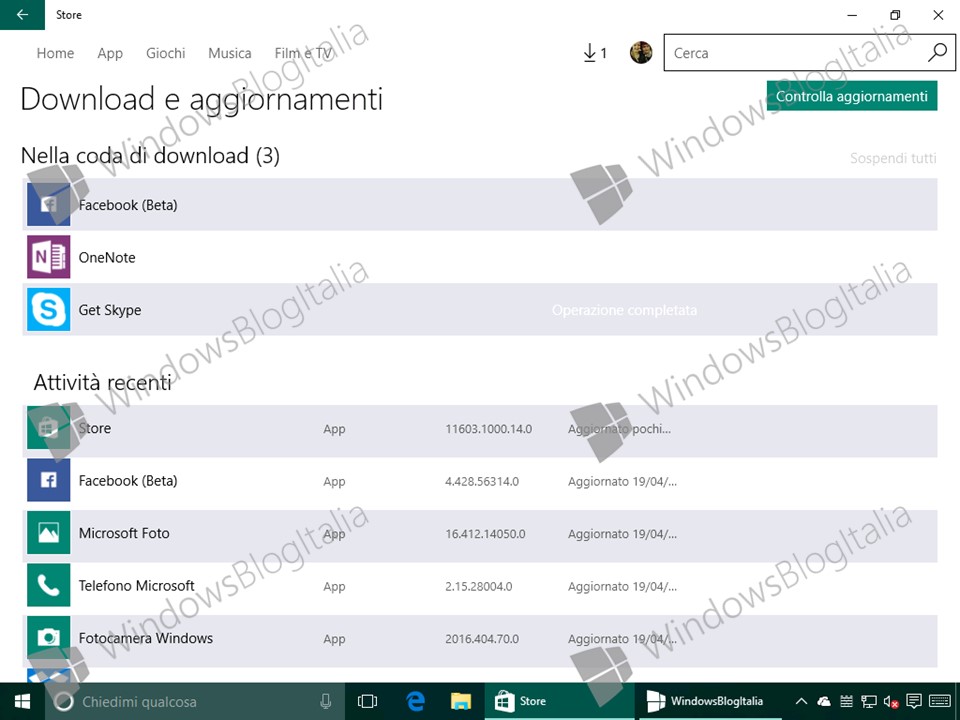Open the network tray icon

coord(868,701)
